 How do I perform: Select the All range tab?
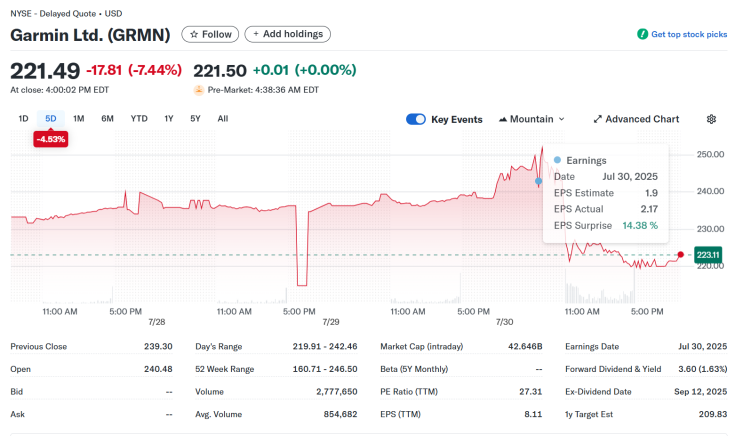(223, 118)
